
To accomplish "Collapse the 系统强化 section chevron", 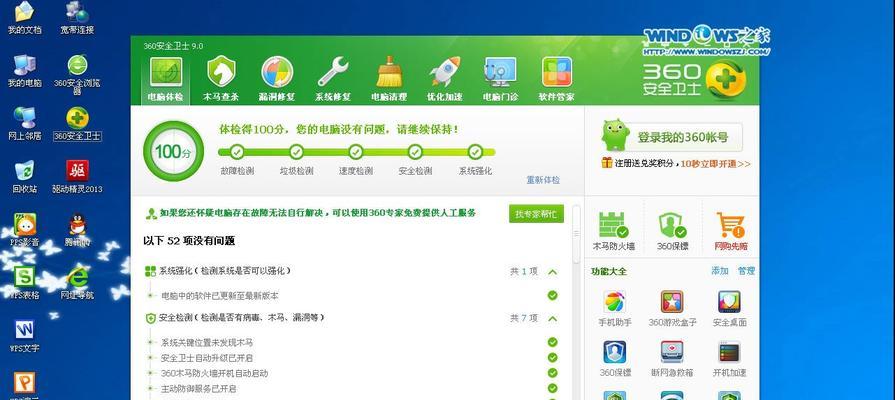I will pos(552,272).
